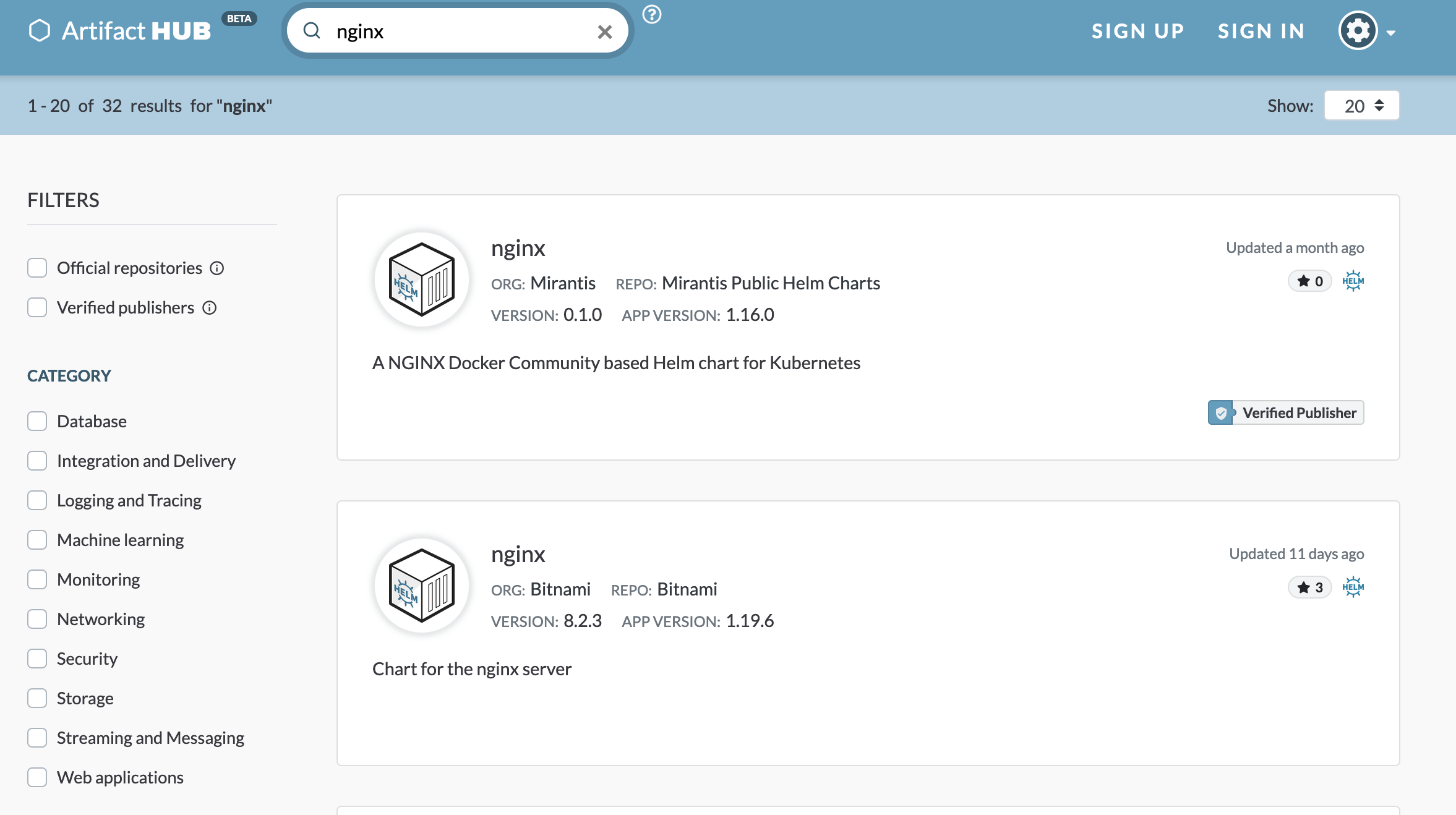
Task: Click the Helm package logo for Bitnami nginx
Action: [x=422, y=586]
